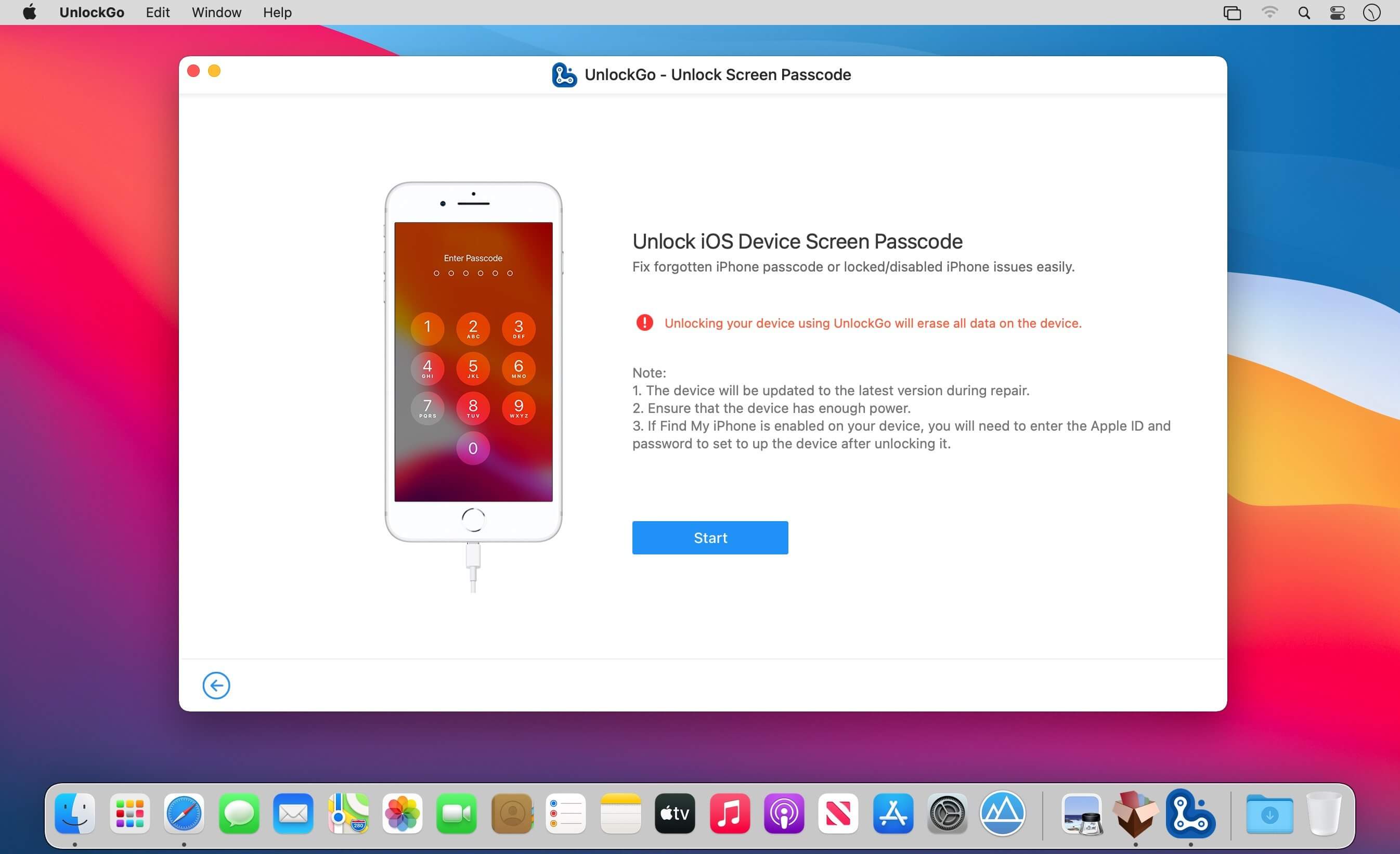Click the Apple menu logo

click(30, 12)
